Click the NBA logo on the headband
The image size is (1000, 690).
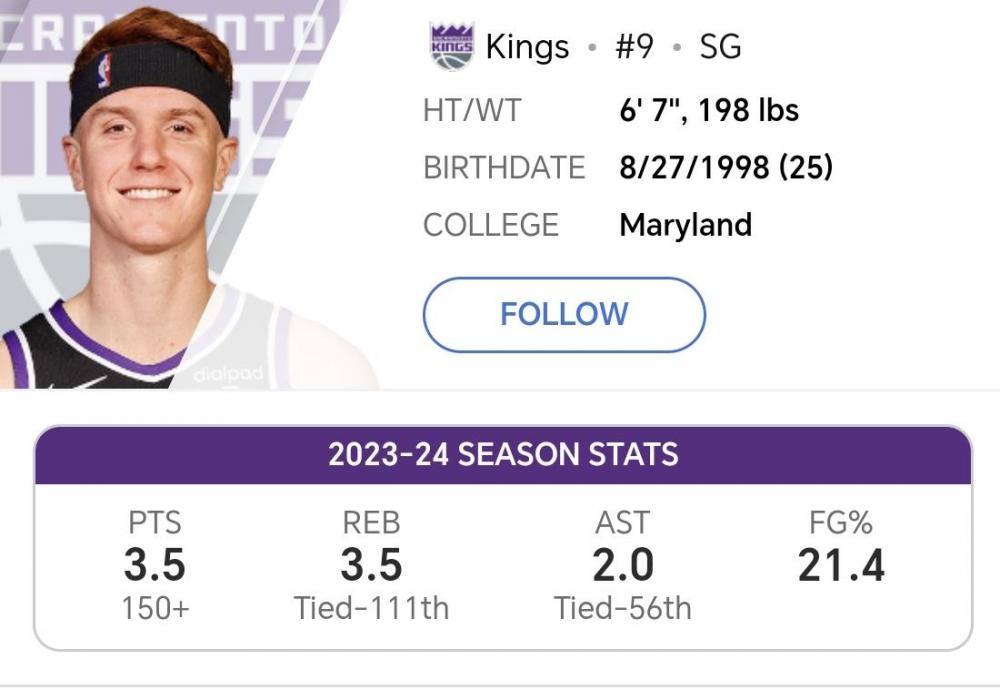[104, 70]
